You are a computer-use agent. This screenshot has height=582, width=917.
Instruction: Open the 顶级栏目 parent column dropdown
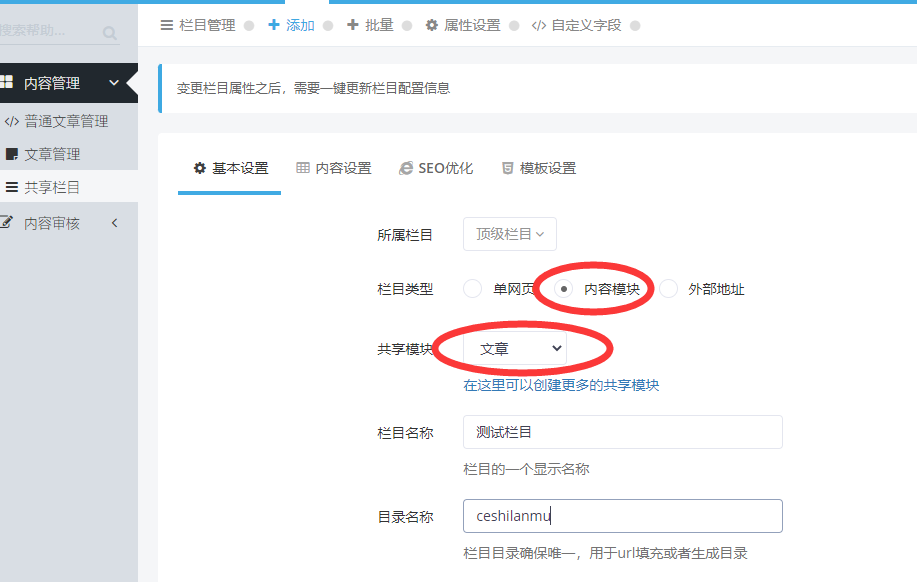pyautogui.click(x=510, y=234)
